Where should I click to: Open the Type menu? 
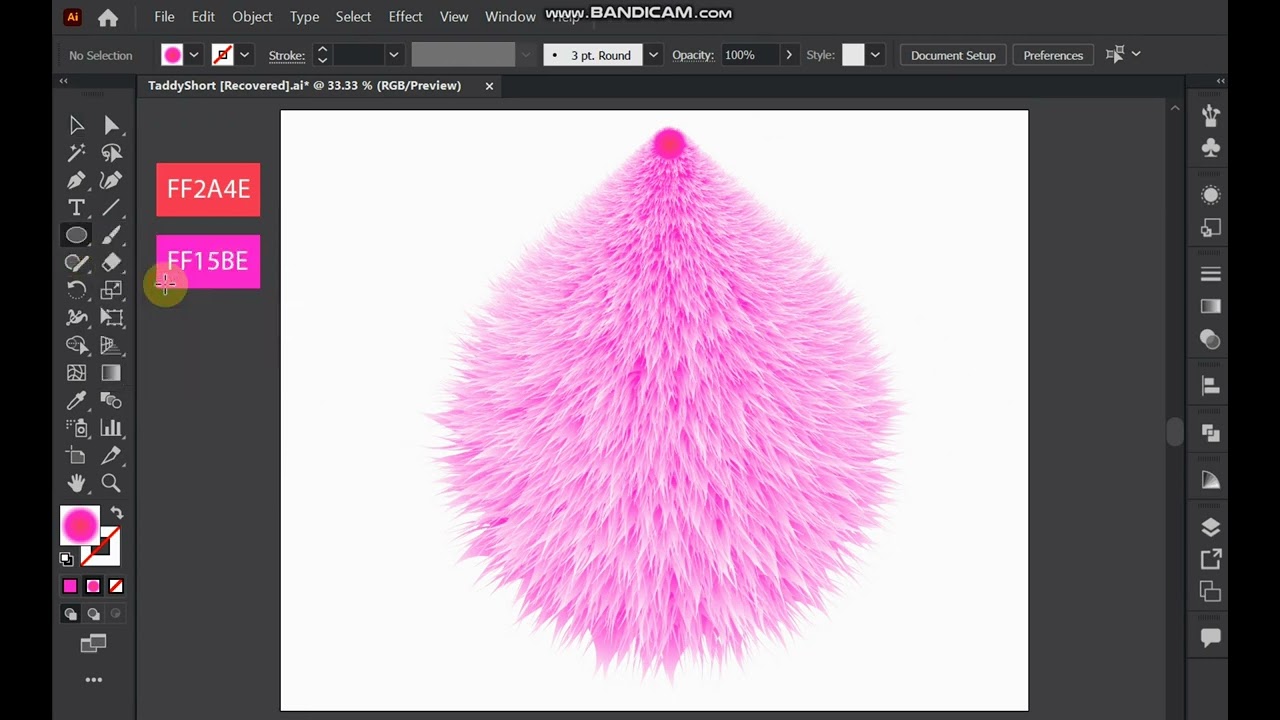[x=304, y=17]
